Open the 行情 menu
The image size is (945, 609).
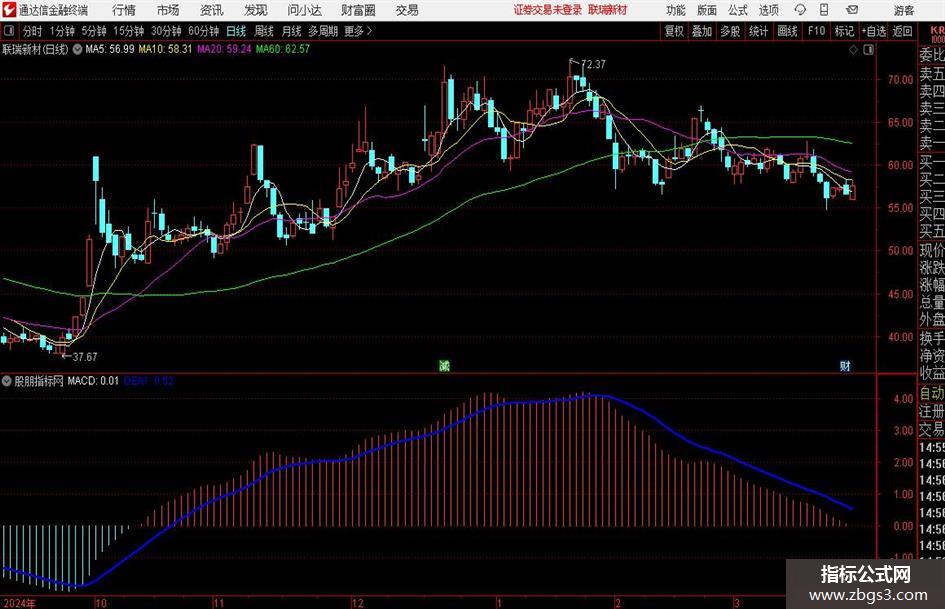tap(124, 10)
